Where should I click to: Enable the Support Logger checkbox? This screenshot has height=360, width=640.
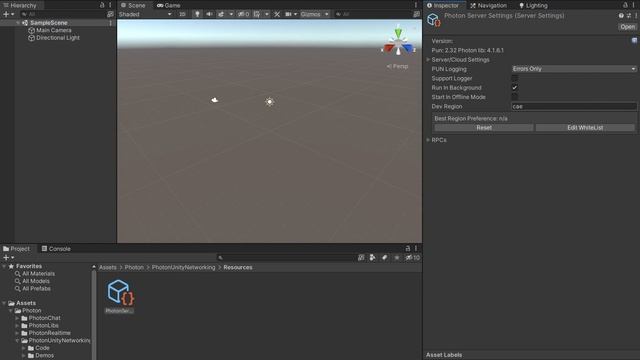(x=515, y=78)
